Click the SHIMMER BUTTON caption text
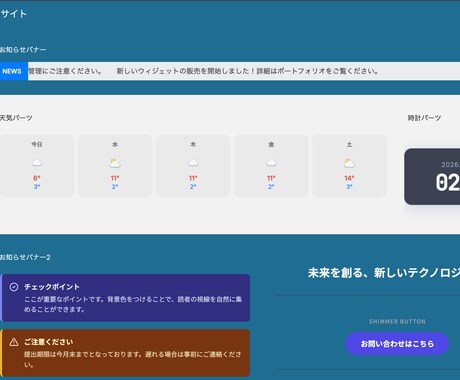Screen dimensions: 460x380 point(397,322)
